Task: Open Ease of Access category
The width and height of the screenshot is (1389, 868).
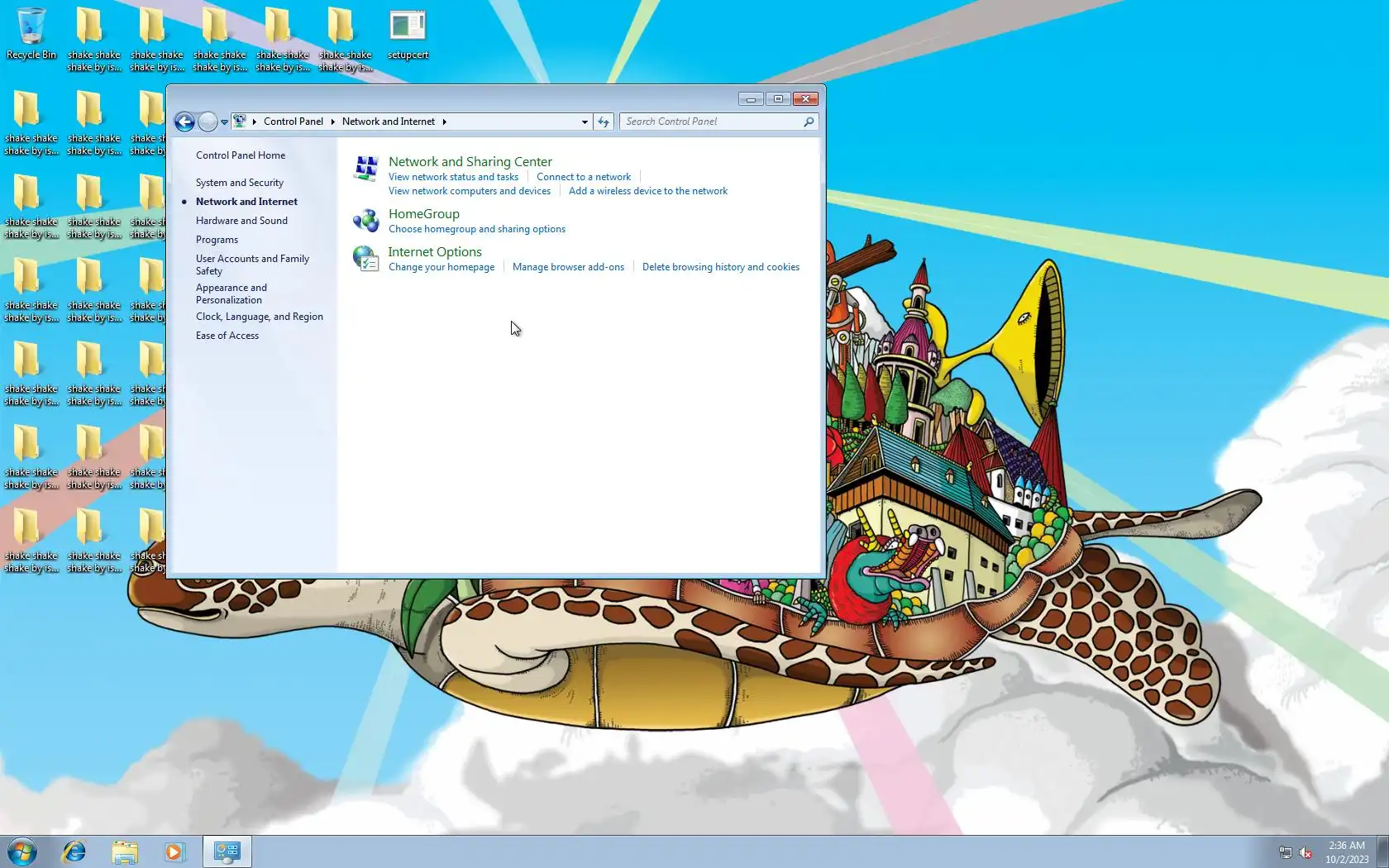Action: tap(227, 336)
